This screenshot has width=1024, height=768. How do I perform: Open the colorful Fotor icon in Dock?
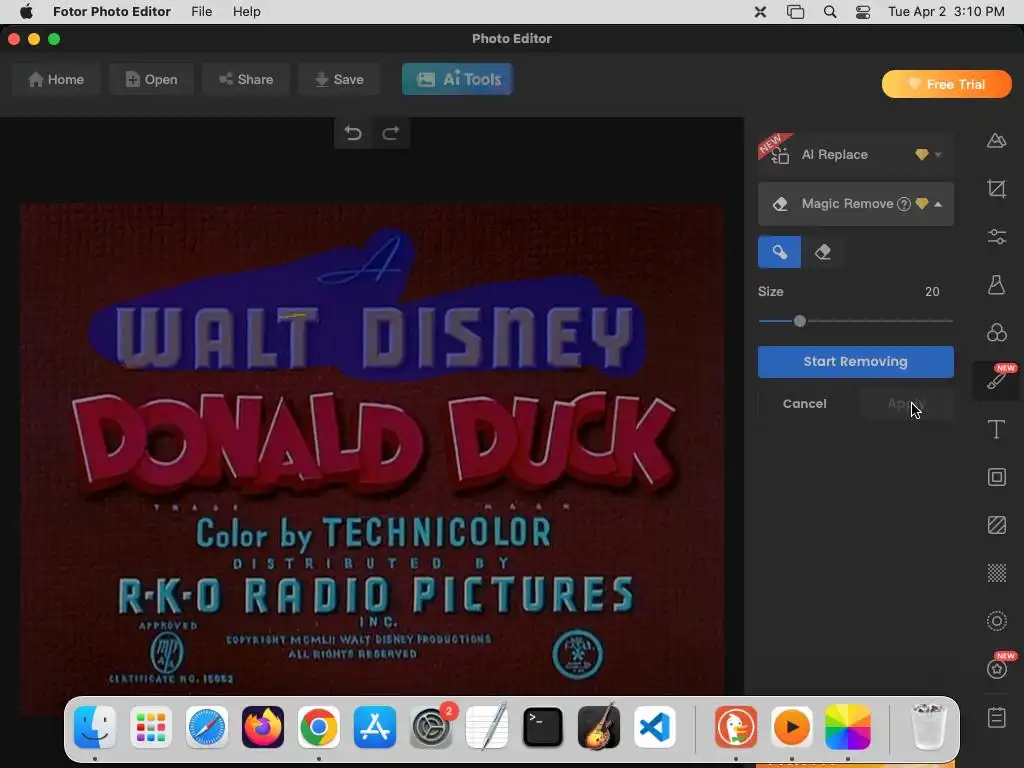tap(848, 727)
